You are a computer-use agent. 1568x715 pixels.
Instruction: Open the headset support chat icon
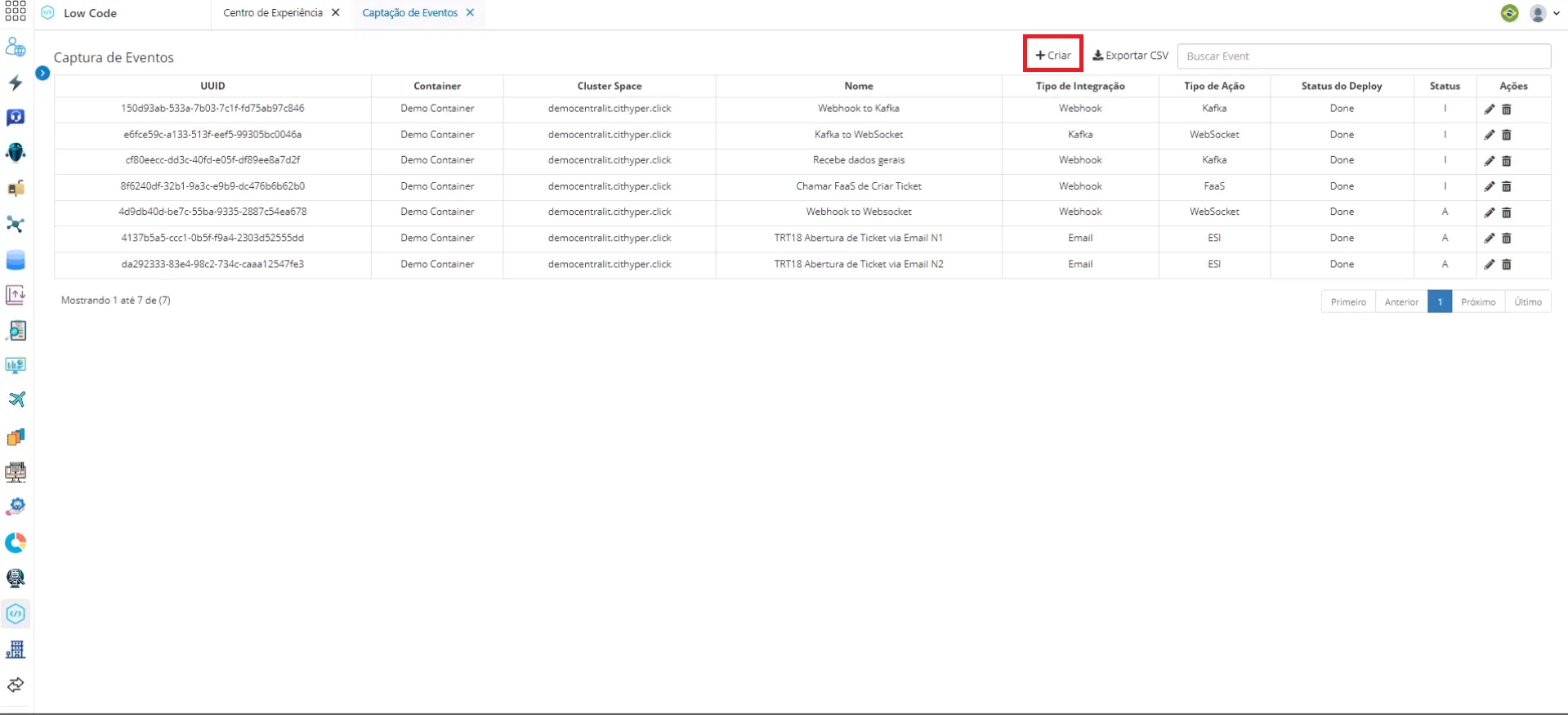pos(16,118)
